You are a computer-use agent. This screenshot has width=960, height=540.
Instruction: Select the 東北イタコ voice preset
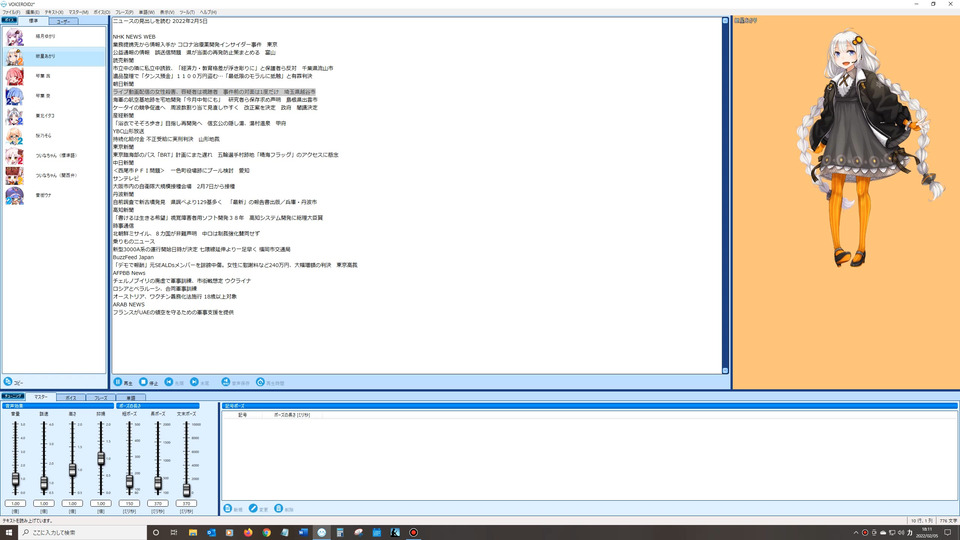[x=54, y=116]
